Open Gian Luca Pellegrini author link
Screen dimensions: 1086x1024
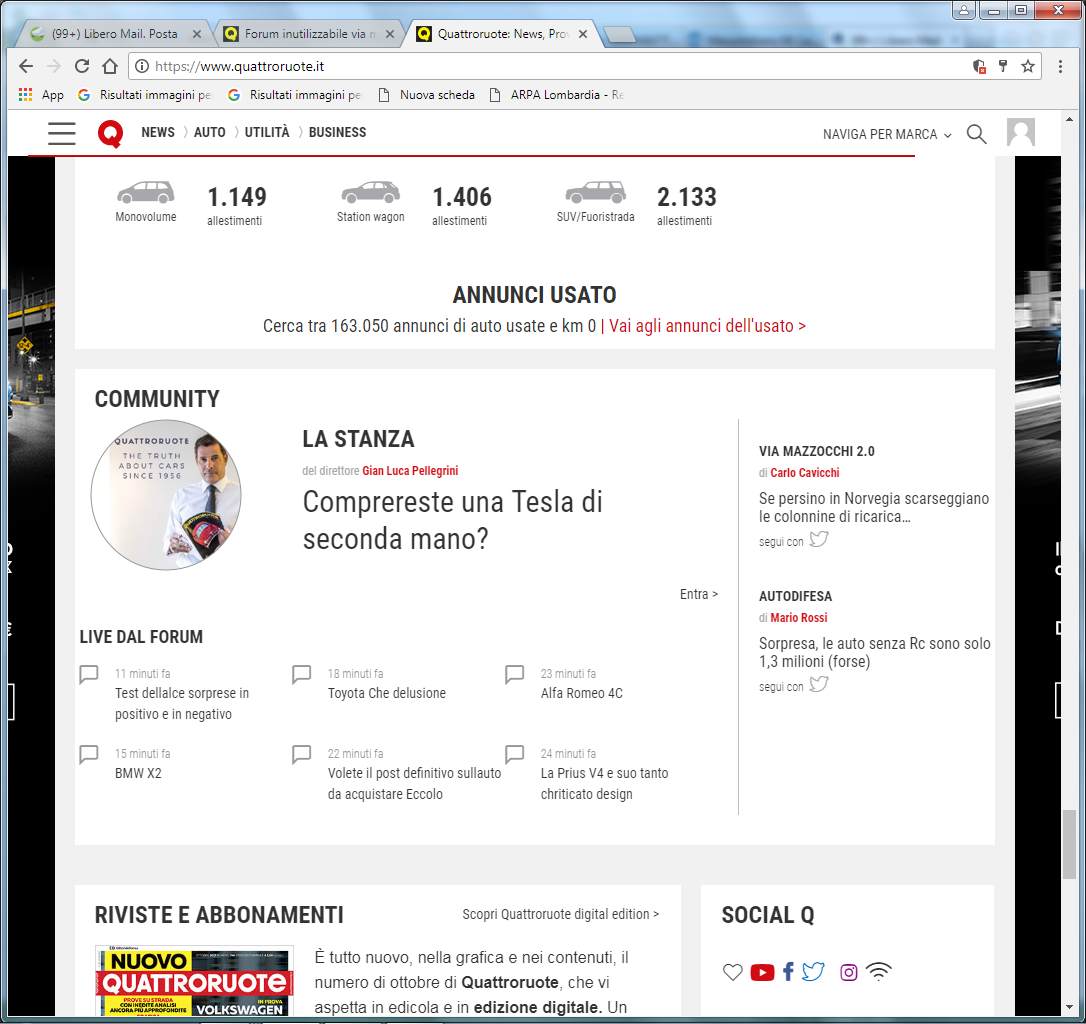(x=410, y=471)
